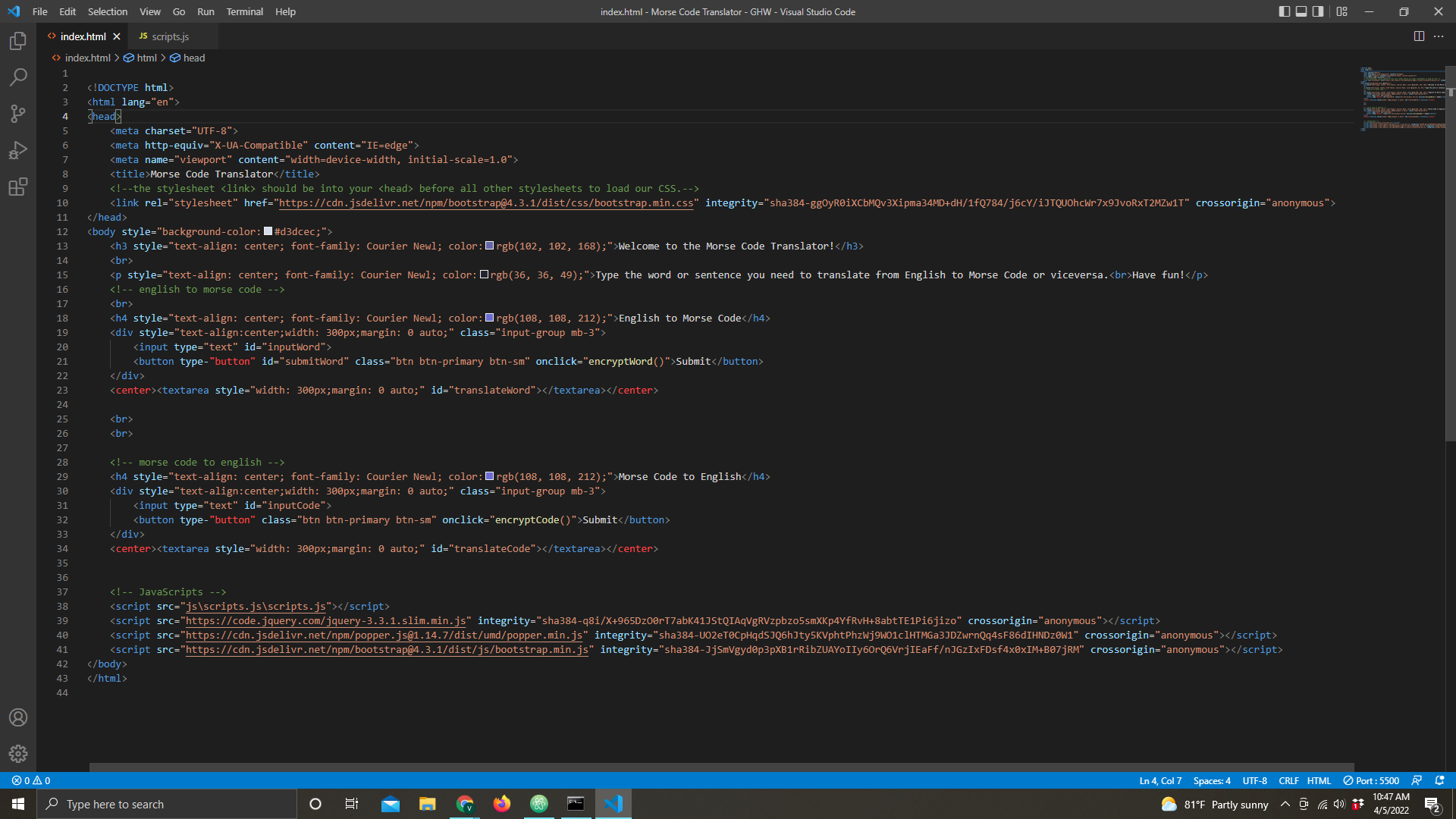
Task: Open the Search view in the activity bar
Action: [x=18, y=77]
